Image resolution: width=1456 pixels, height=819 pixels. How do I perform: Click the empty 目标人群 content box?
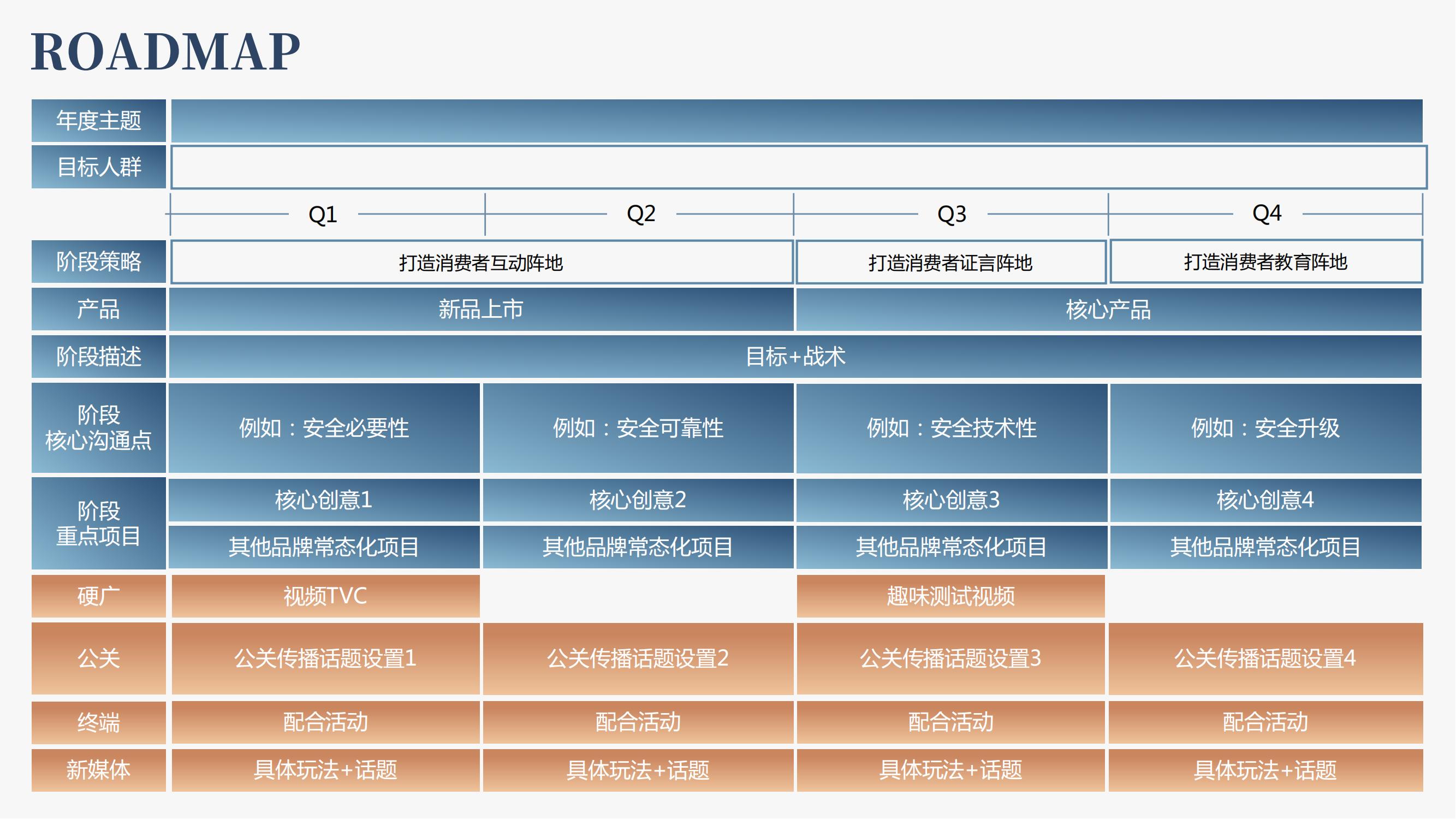[x=799, y=167]
